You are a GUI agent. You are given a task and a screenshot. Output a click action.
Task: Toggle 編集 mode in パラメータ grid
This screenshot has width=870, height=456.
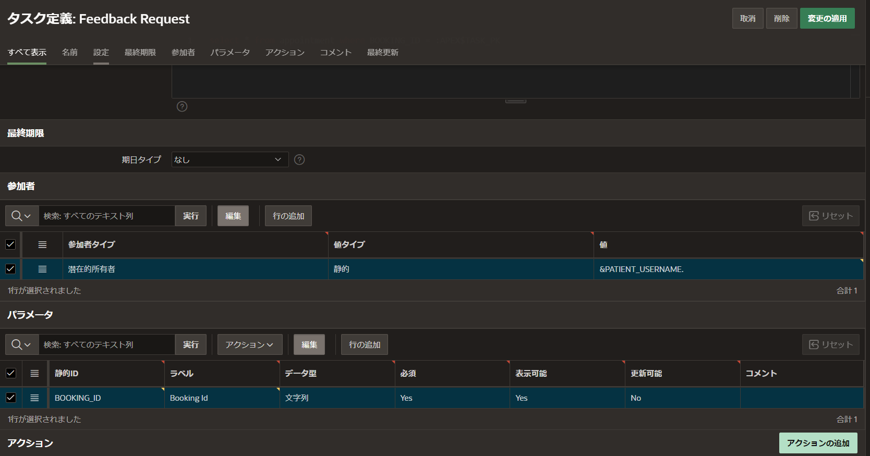309,344
